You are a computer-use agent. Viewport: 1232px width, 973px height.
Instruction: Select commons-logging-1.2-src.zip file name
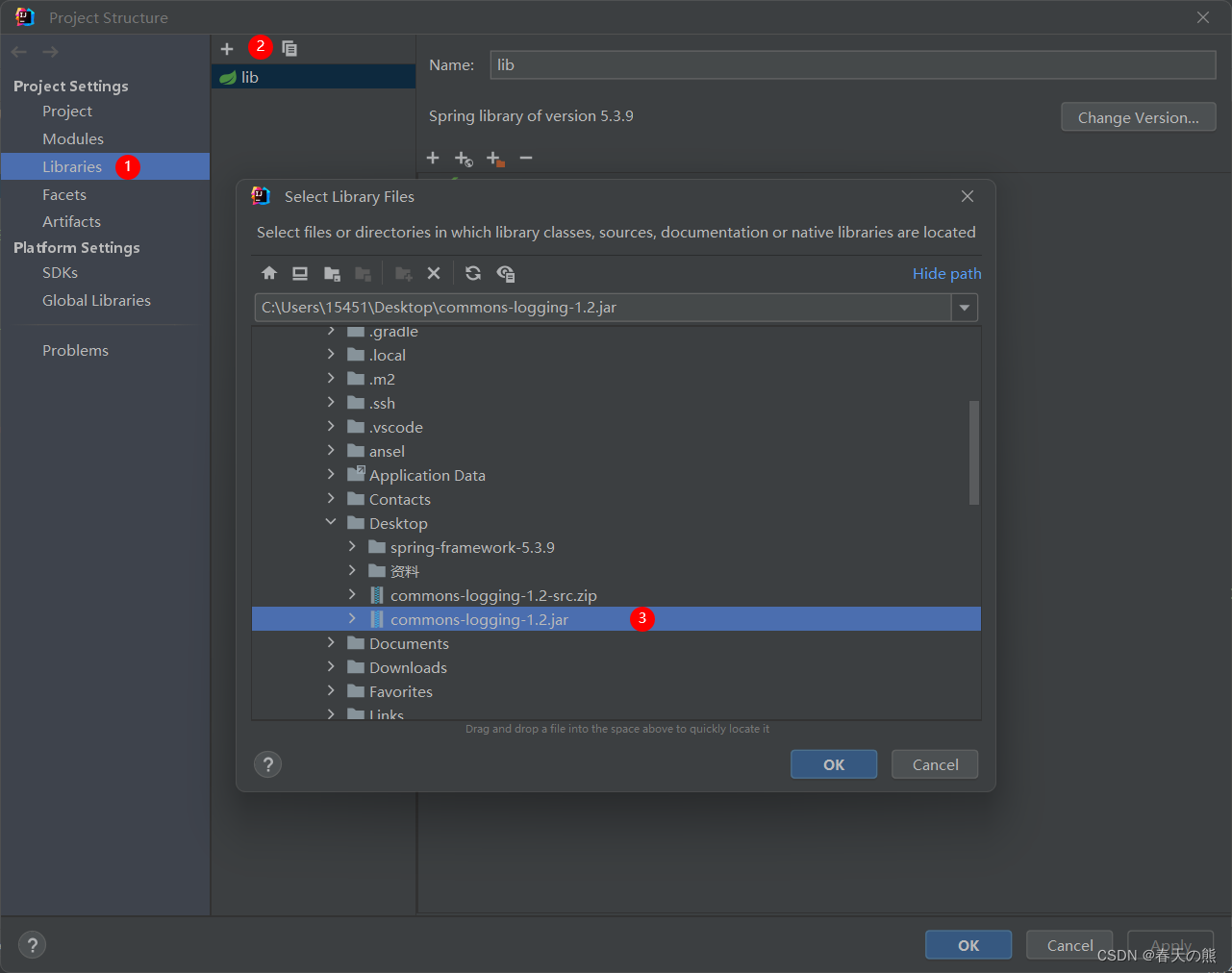tap(493, 595)
